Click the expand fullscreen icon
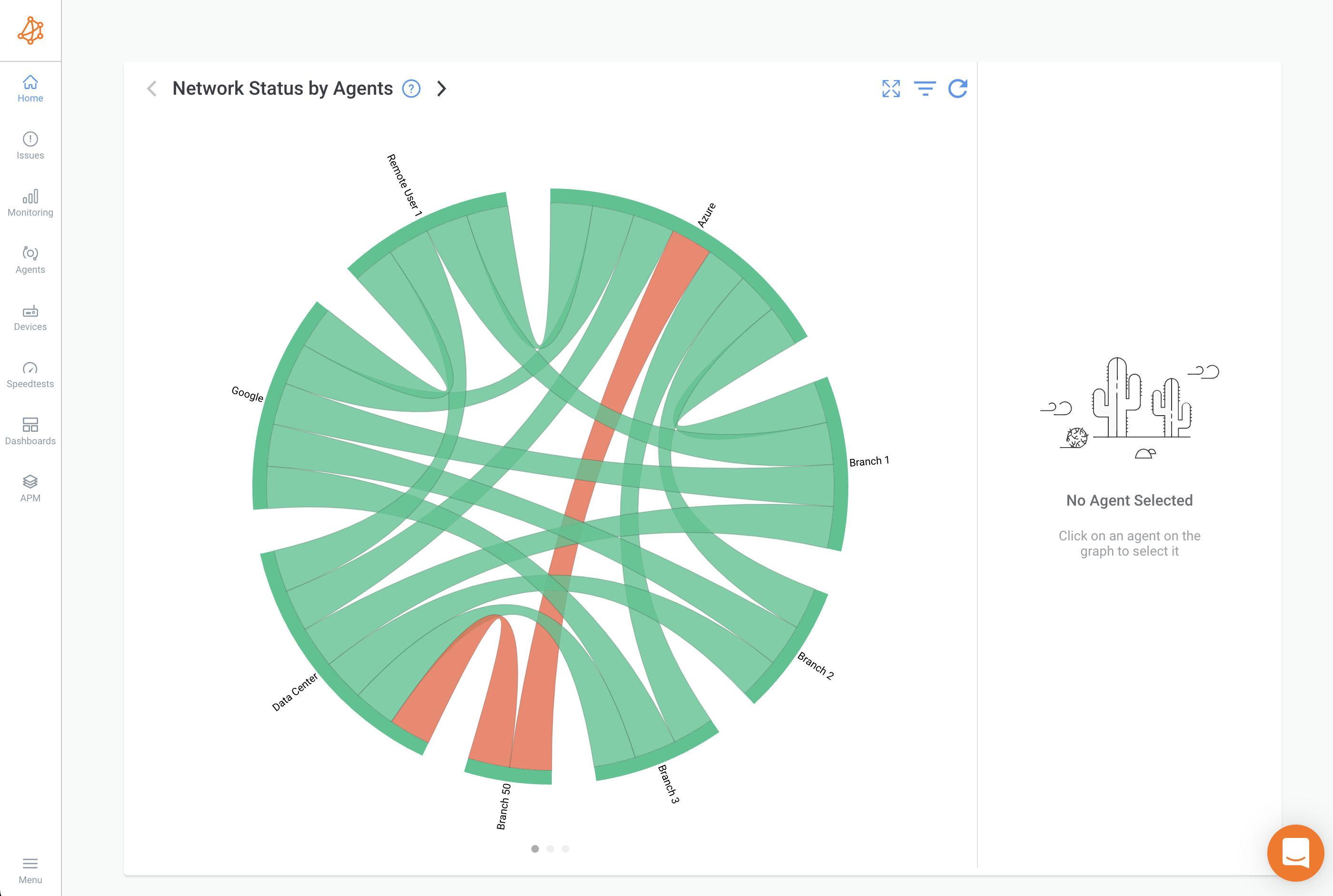The width and height of the screenshot is (1333, 896). pos(891,89)
